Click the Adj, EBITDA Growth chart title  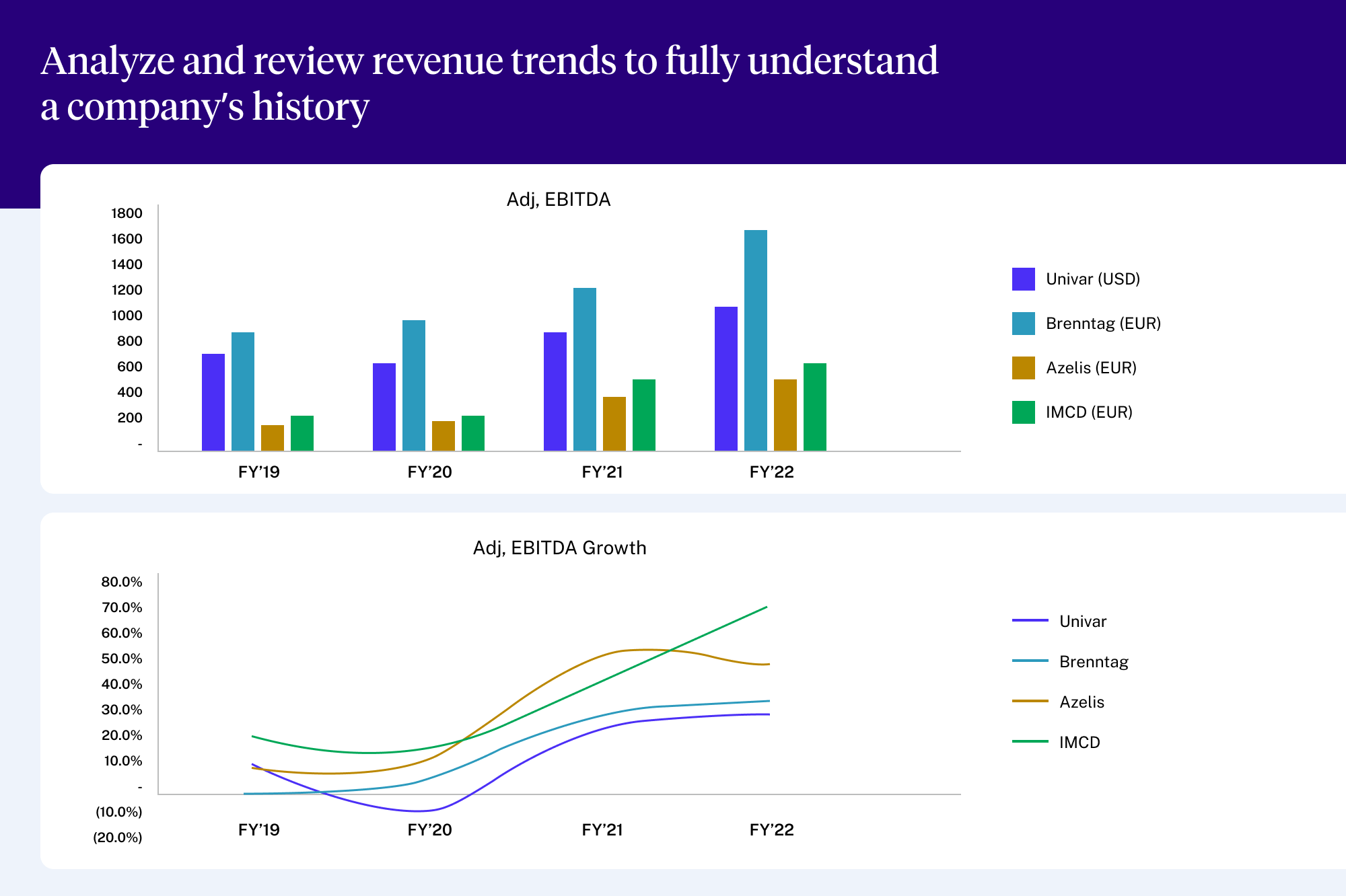tap(559, 548)
